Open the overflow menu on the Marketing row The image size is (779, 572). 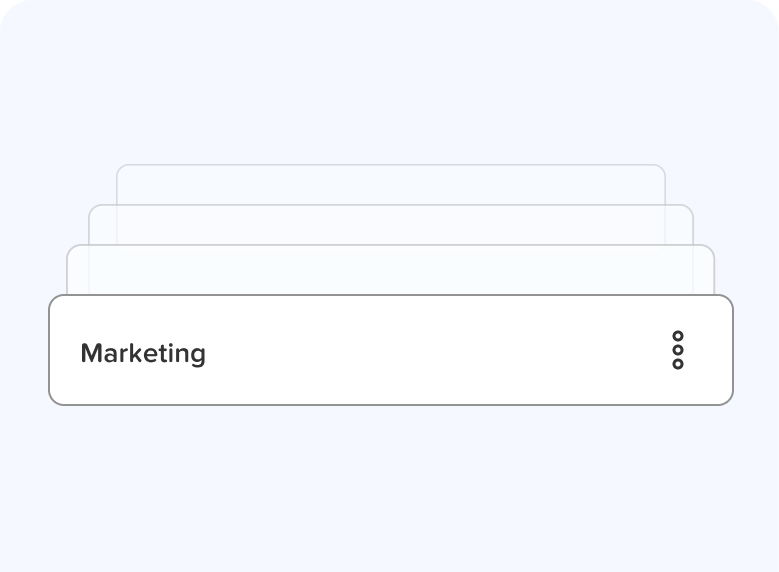point(678,350)
